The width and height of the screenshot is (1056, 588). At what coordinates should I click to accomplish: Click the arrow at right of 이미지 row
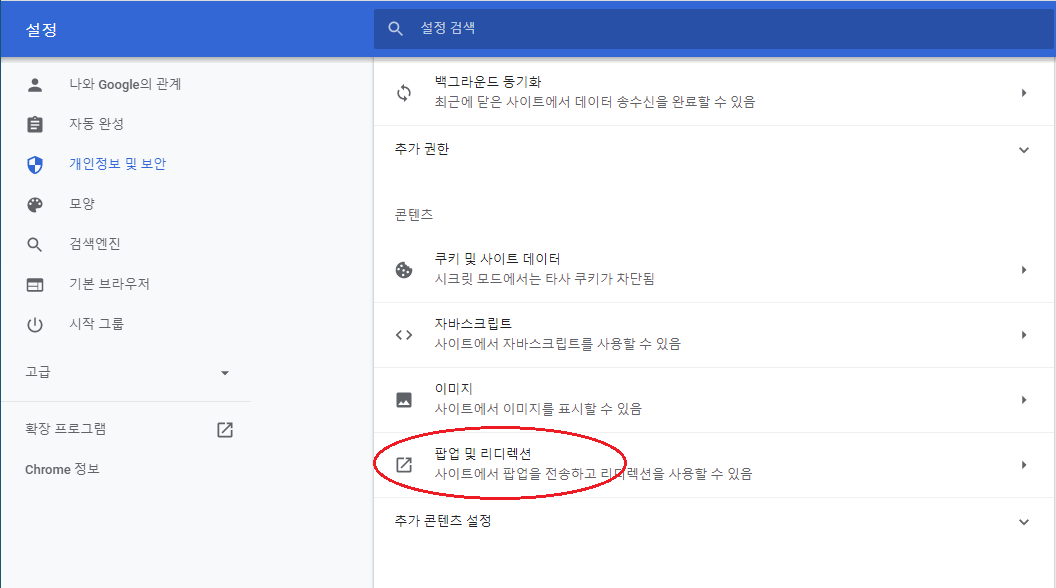pyautogui.click(x=1023, y=400)
